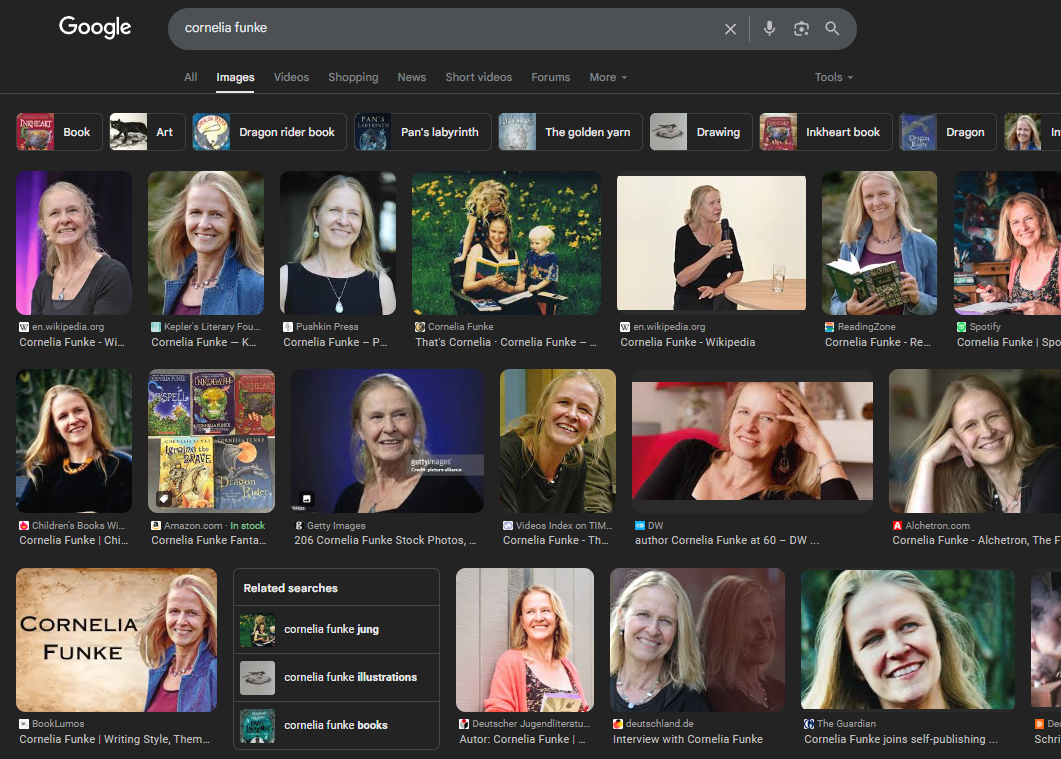The width and height of the screenshot is (1061, 759).
Task: Open the Videos tab
Action: click(292, 77)
